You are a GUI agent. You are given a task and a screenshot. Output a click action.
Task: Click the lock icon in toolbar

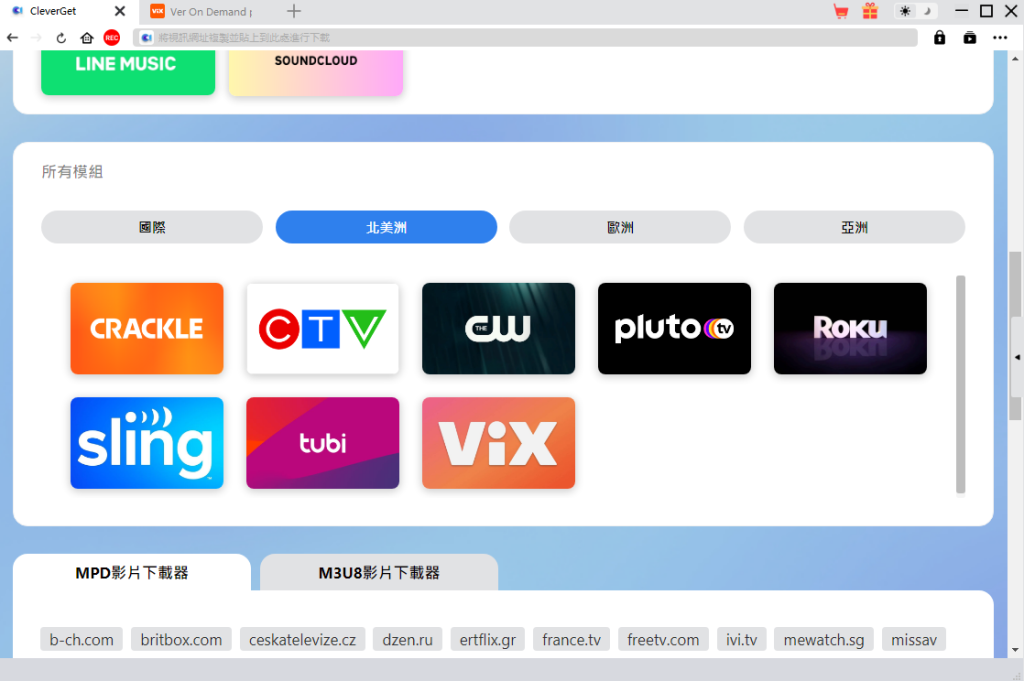pyautogui.click(x=939, y=38)
